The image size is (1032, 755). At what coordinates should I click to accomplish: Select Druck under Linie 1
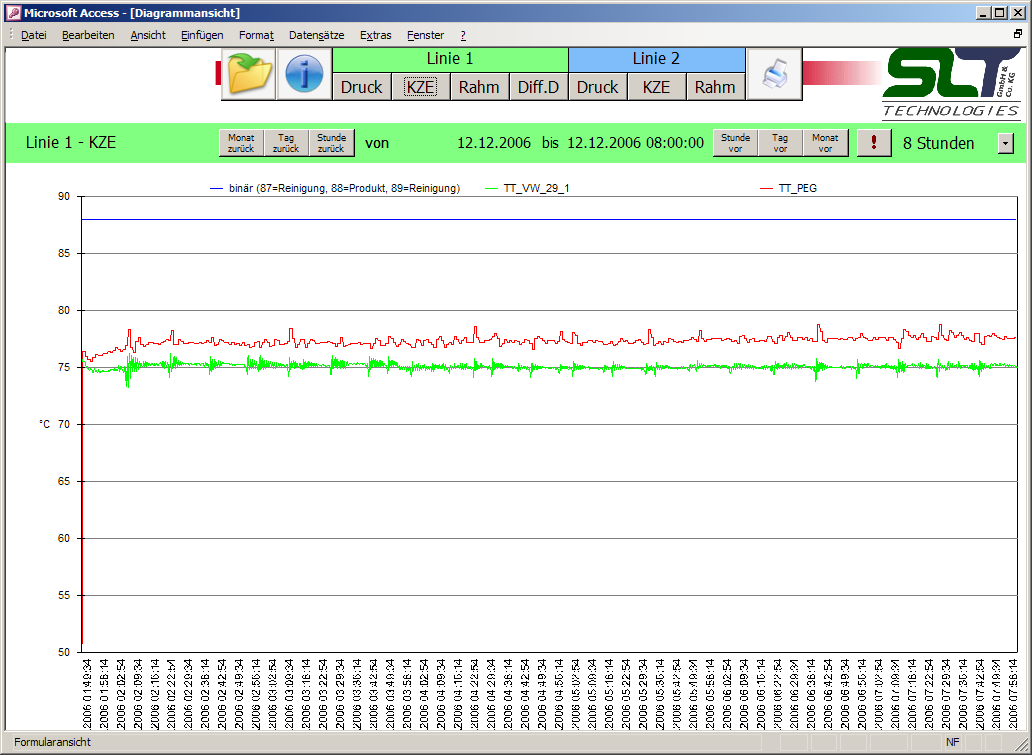(361, 87)
